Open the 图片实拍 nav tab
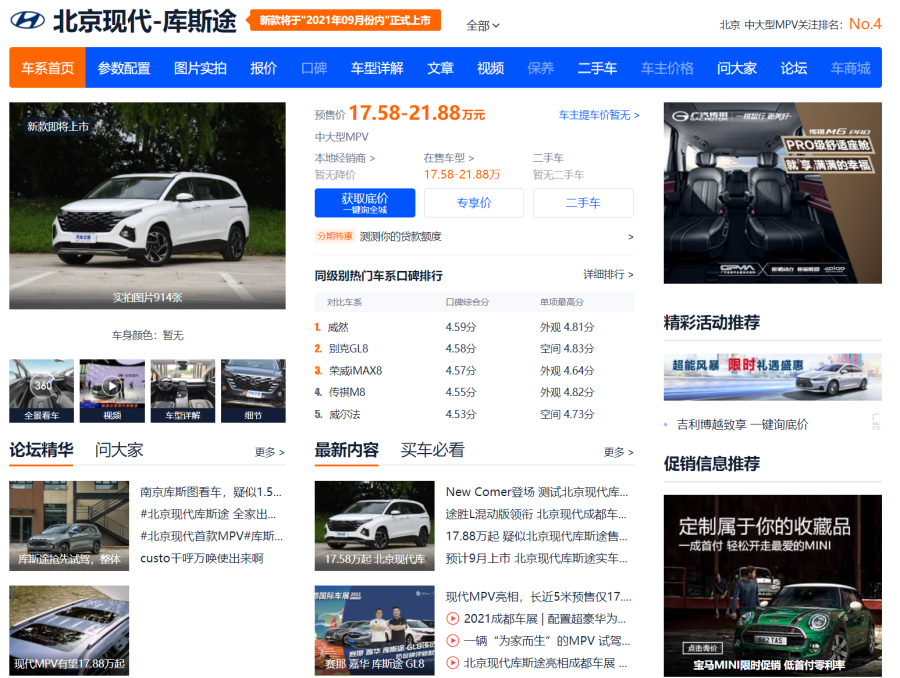 coord(200,68)
